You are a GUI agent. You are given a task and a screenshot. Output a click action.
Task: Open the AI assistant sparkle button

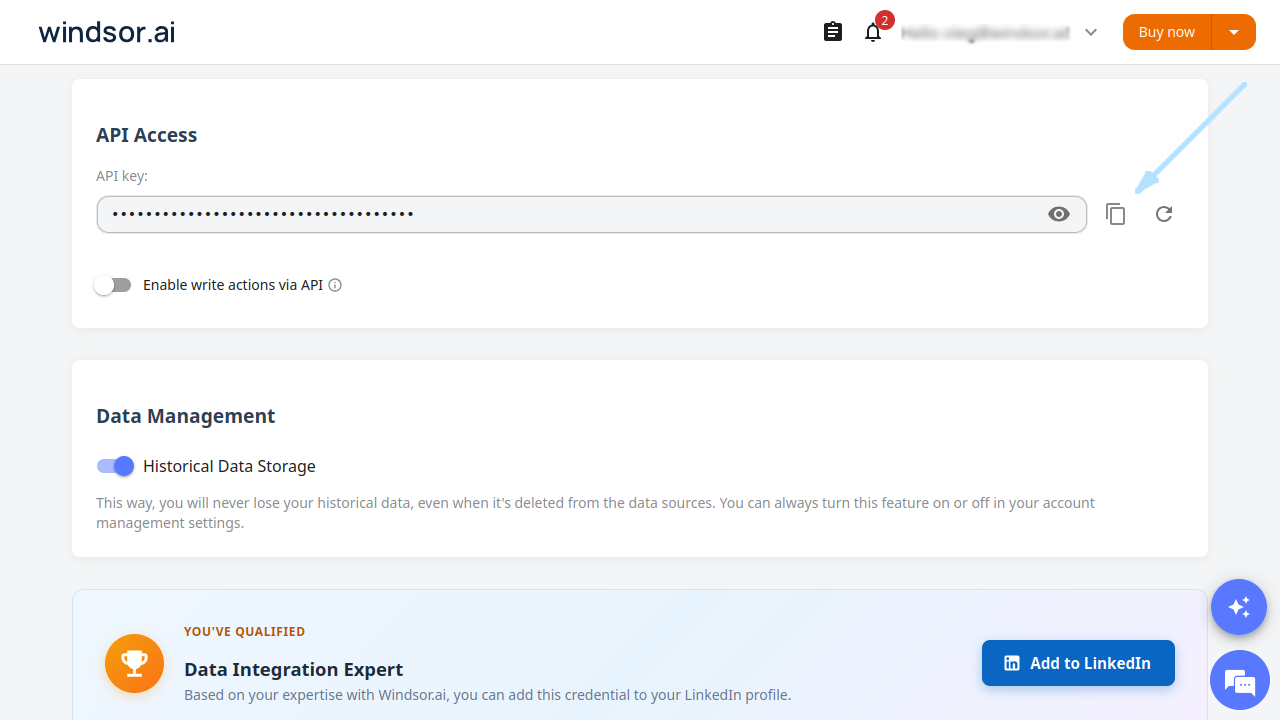point(1239,607)
